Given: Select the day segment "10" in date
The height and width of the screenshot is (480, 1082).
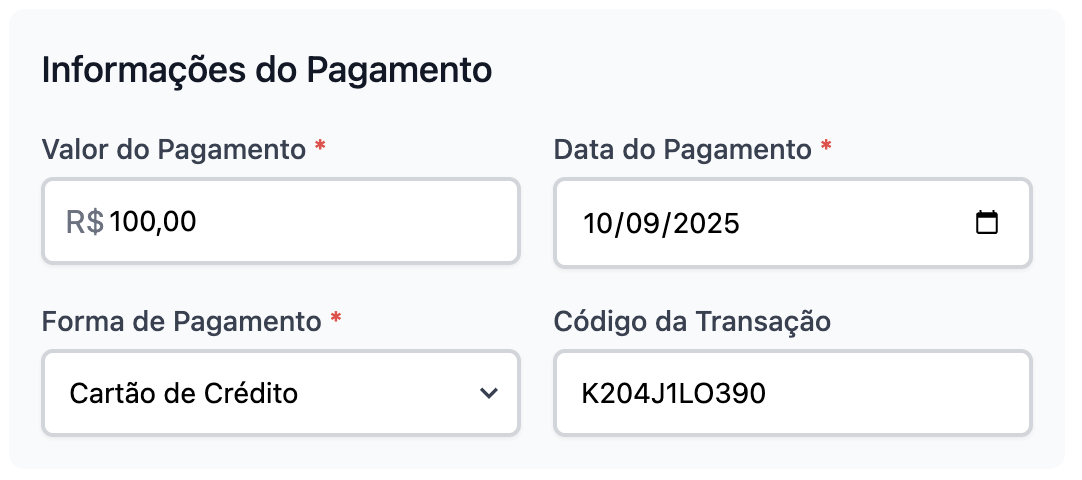Looking at the screenshot, I should pyautogui.click(x=598, y=223).
